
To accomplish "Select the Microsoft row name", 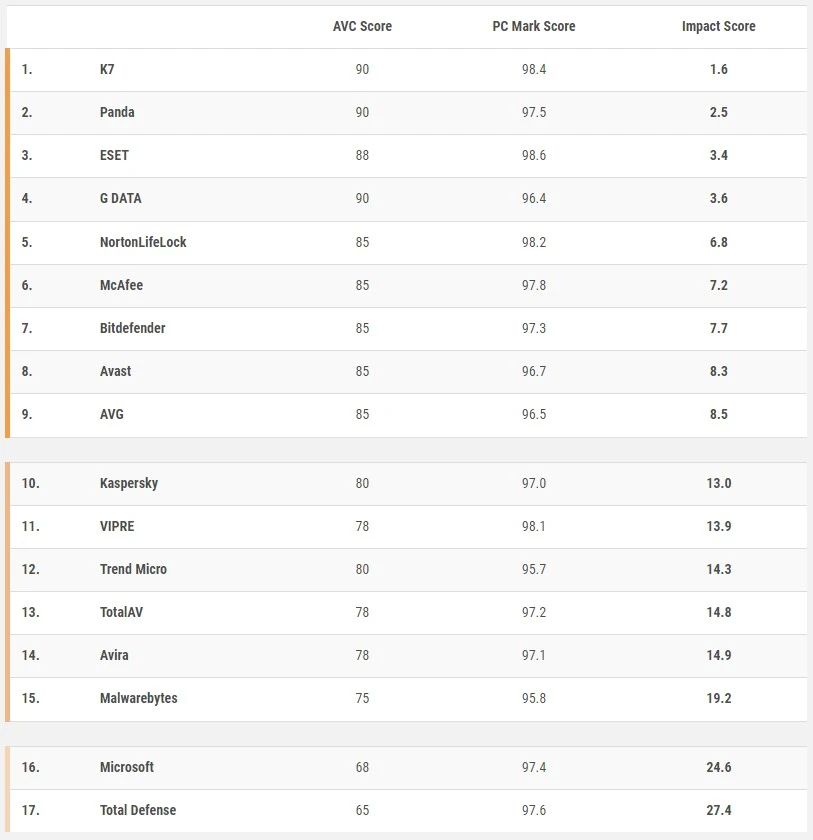I will [x=127, y=767].
